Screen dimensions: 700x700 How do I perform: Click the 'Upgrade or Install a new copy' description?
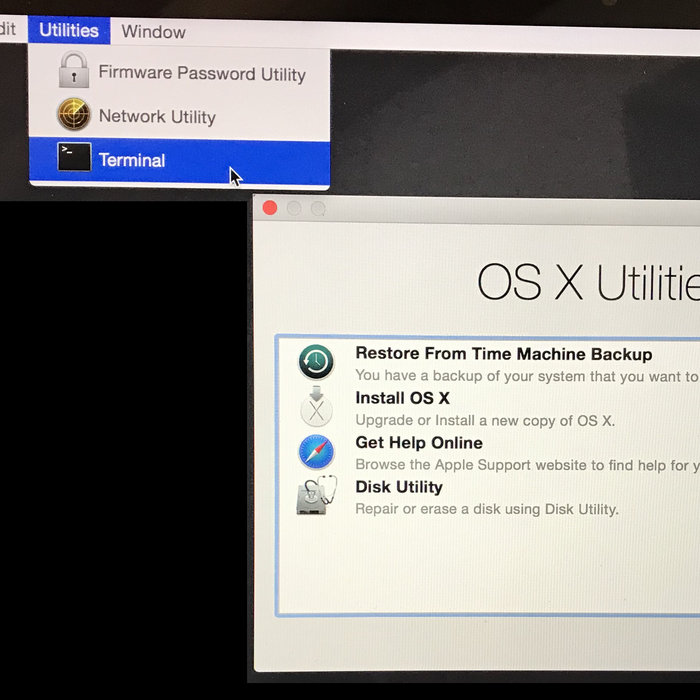click(x=484, y=421)
